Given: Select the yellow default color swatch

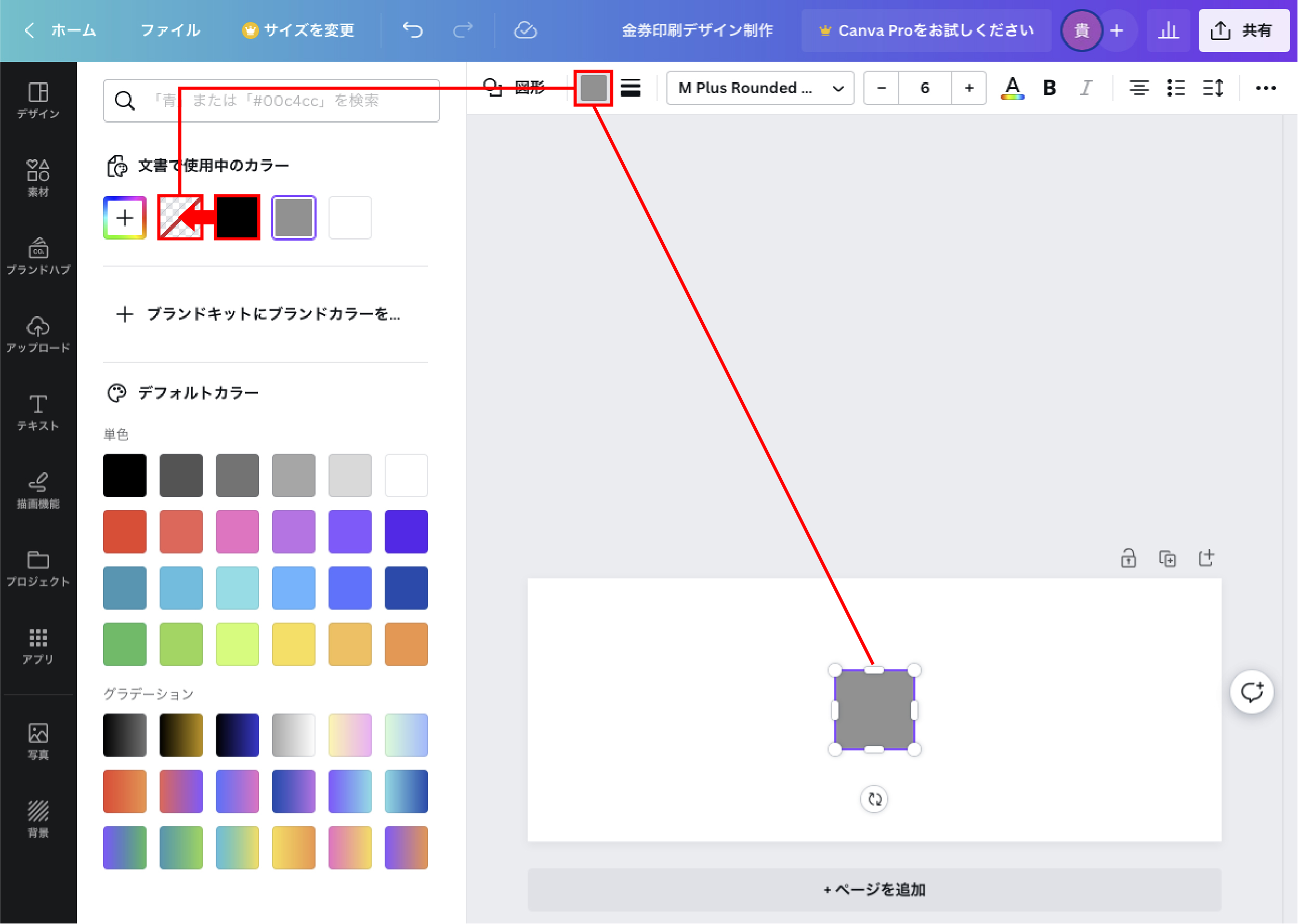Looking at the screenshot, I should pos(294,644).
